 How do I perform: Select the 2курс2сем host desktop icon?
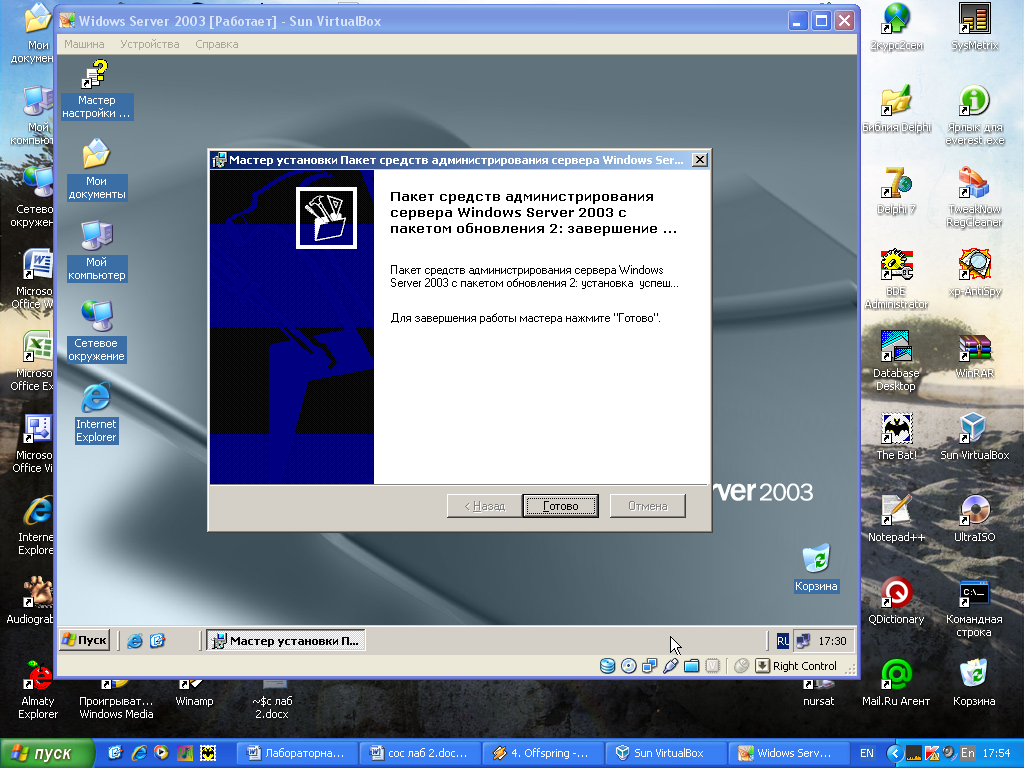point(896,27)
